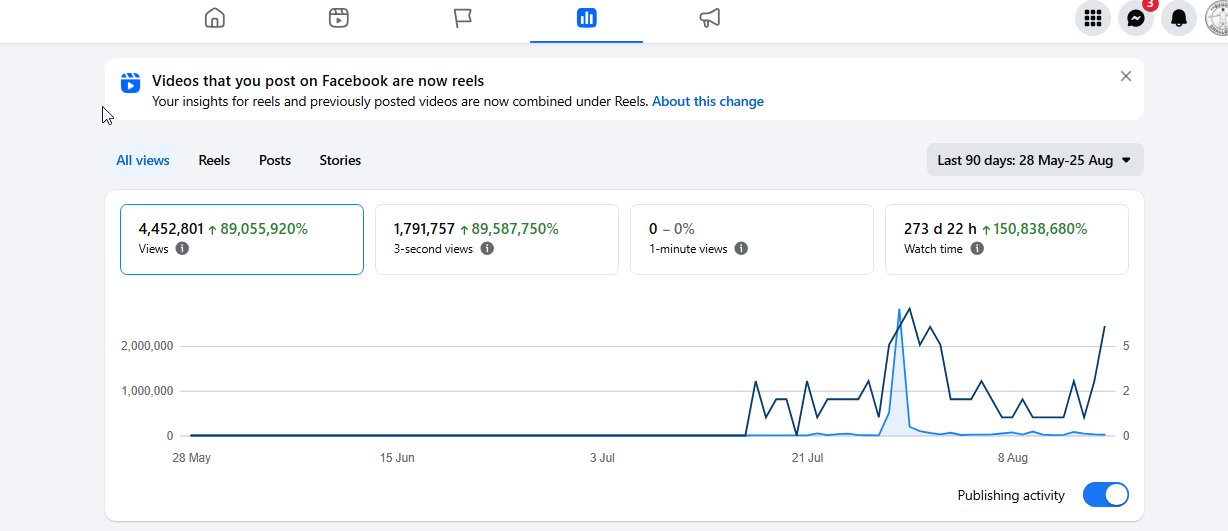Follow the About this change link
Screen dimensions: 1228x531
pyautogui.click(x=708, y=101)
